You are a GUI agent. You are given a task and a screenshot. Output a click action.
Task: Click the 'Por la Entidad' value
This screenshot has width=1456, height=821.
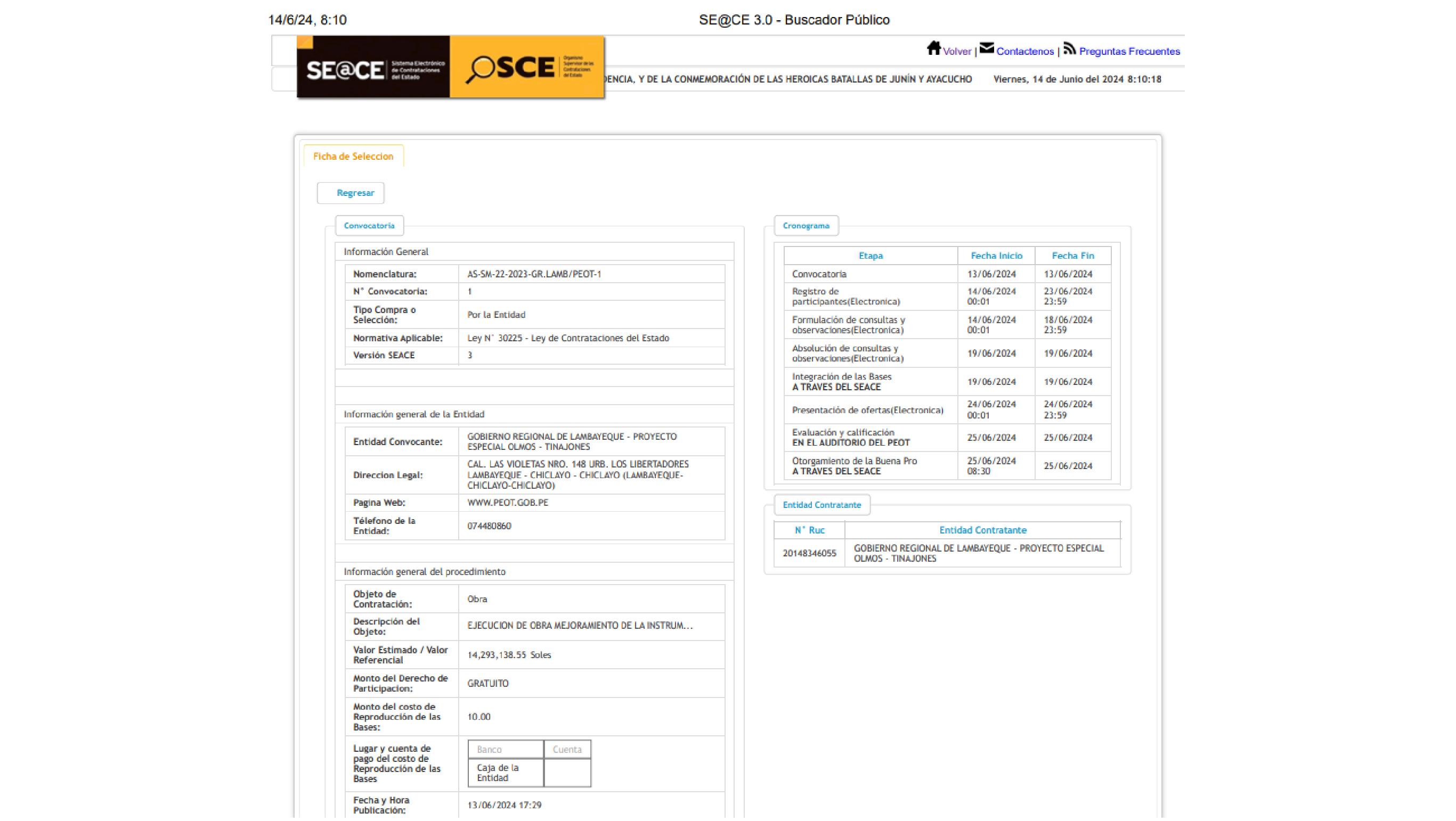coord(497,315)
